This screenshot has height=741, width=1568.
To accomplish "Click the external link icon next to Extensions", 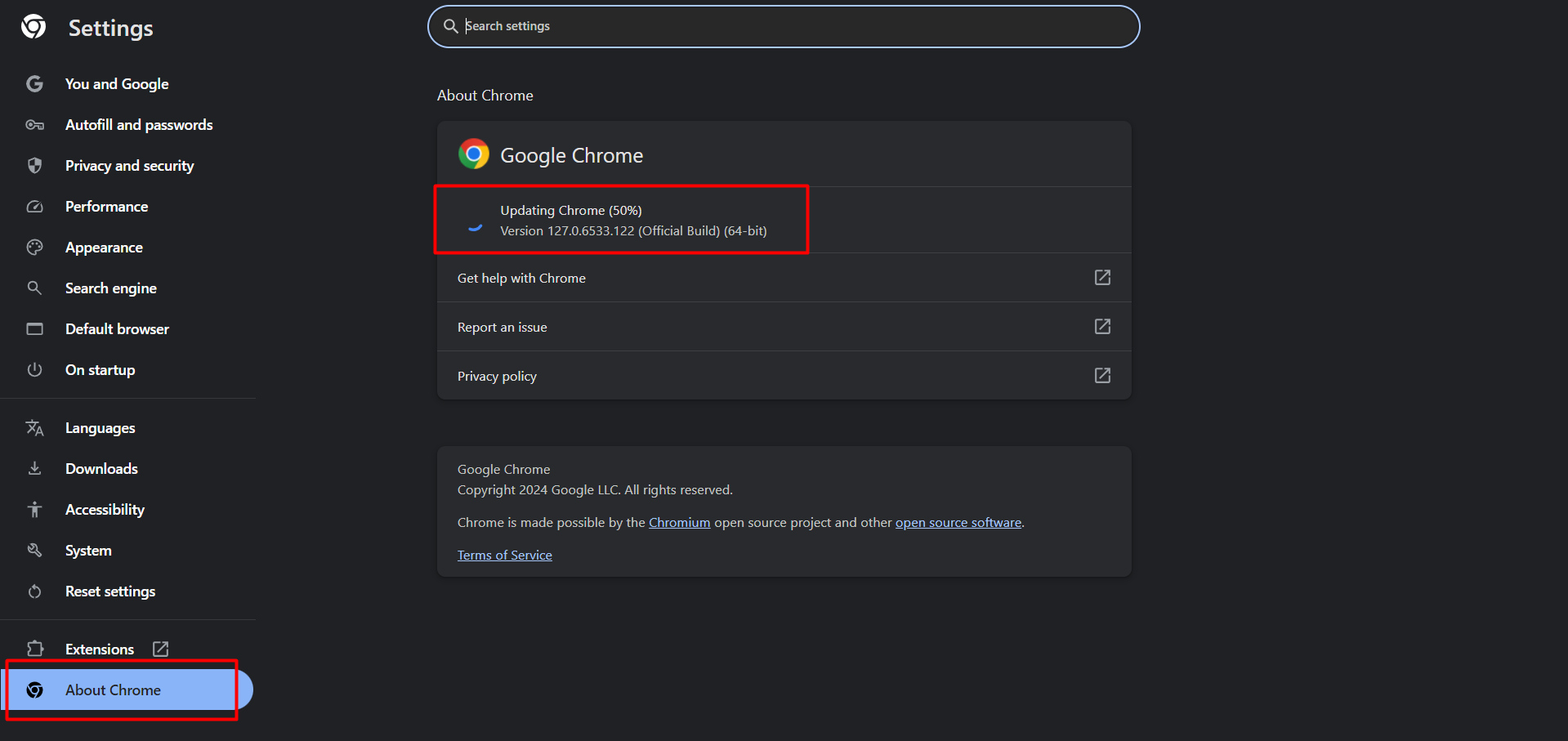I will tap(161, 649).
